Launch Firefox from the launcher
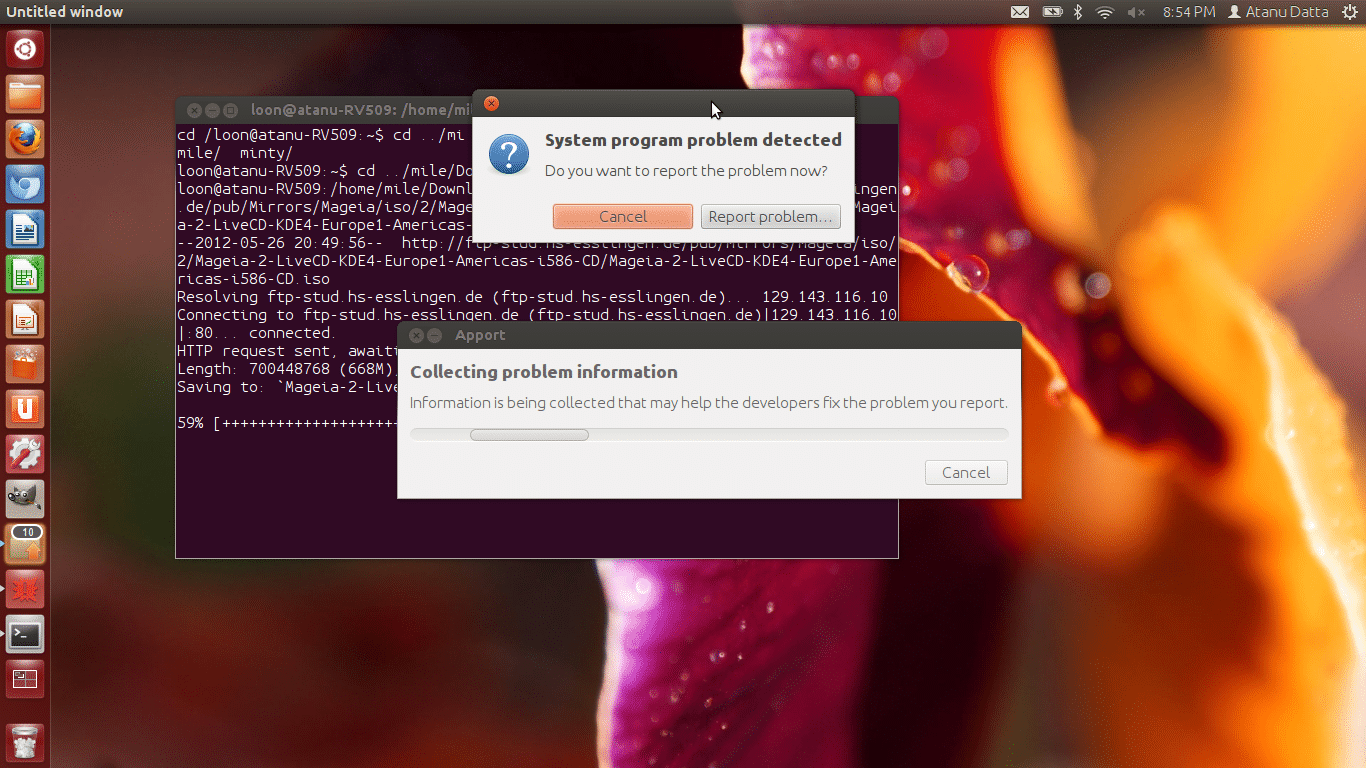The height and width of the screenshot is (768, 1366). tap(25, 139)
